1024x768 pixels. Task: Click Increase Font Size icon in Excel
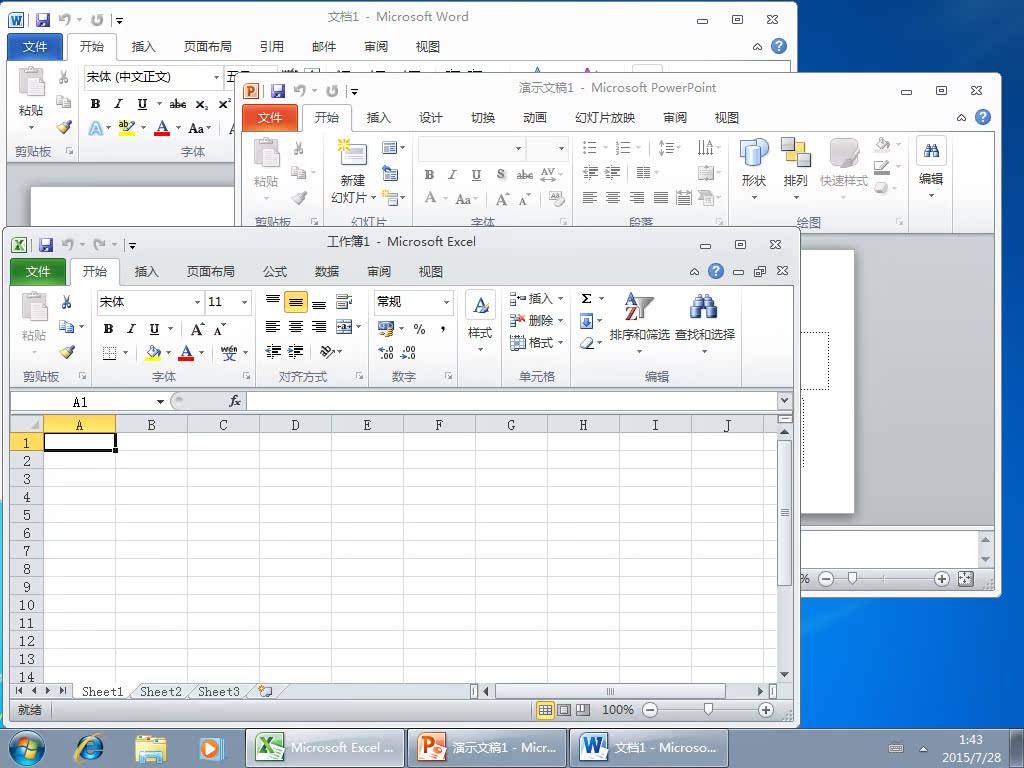tap(197, 329)
